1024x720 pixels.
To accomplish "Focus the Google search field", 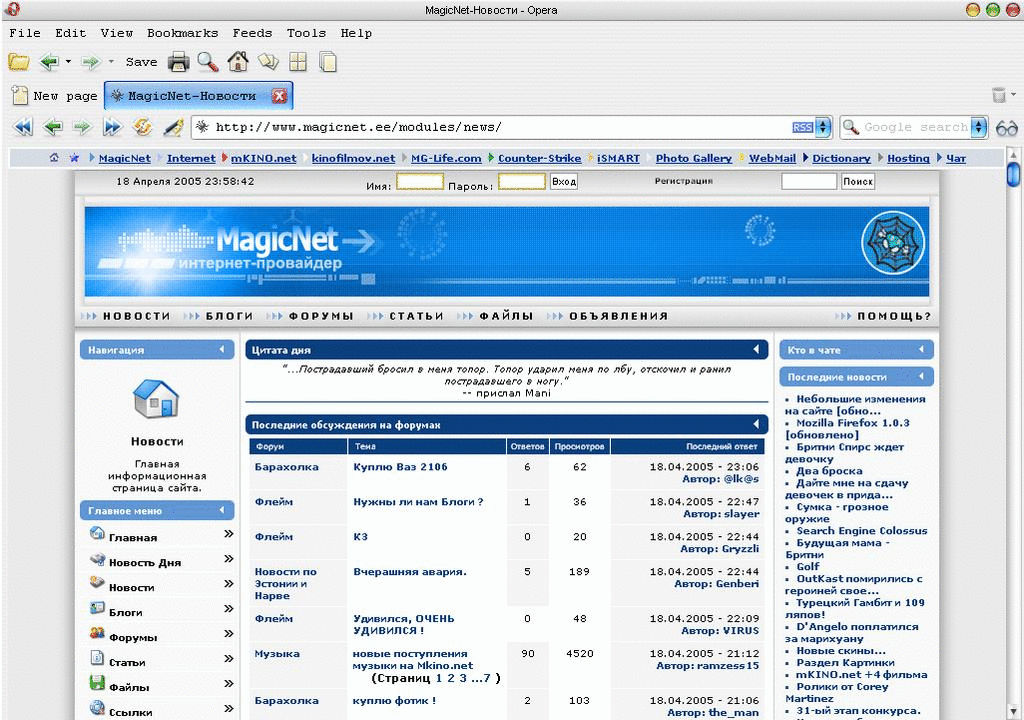I will [916, 127].
